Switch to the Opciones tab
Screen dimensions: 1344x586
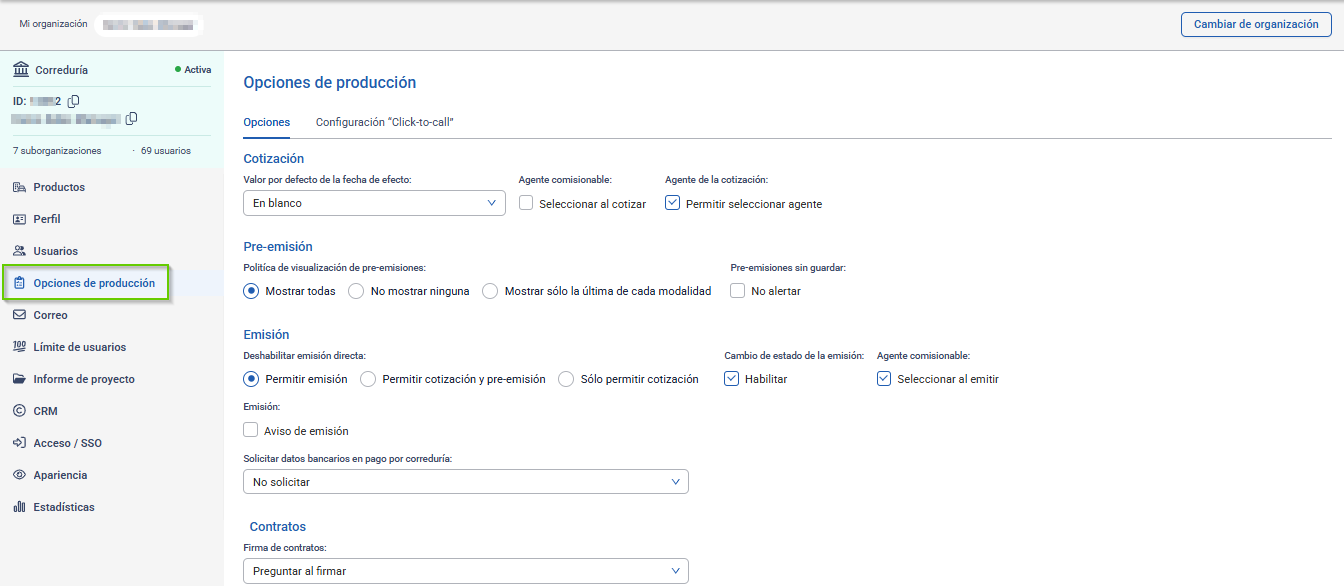tap(267, 122)
